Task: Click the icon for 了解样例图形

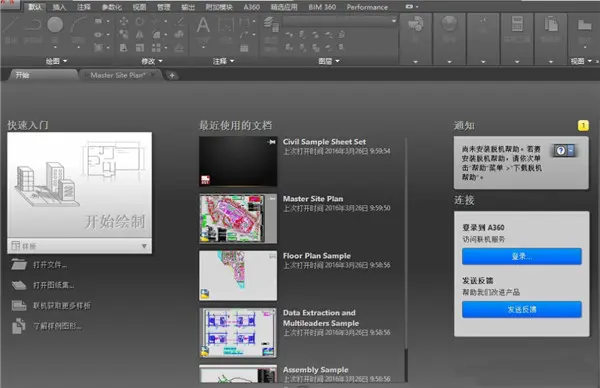Action: point(18,326)
